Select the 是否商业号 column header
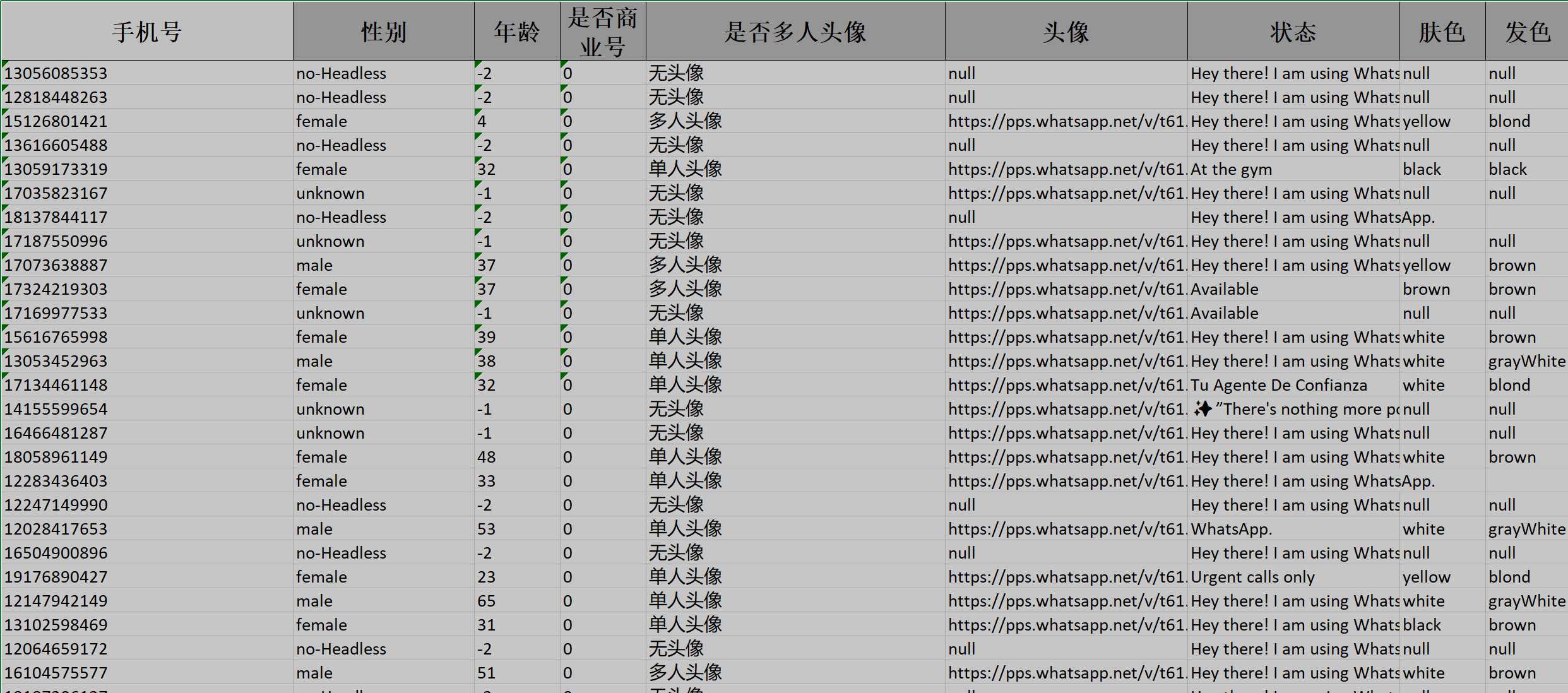Image resolution: width=1568 pixels, height=693 pixels. click(603, 32)
